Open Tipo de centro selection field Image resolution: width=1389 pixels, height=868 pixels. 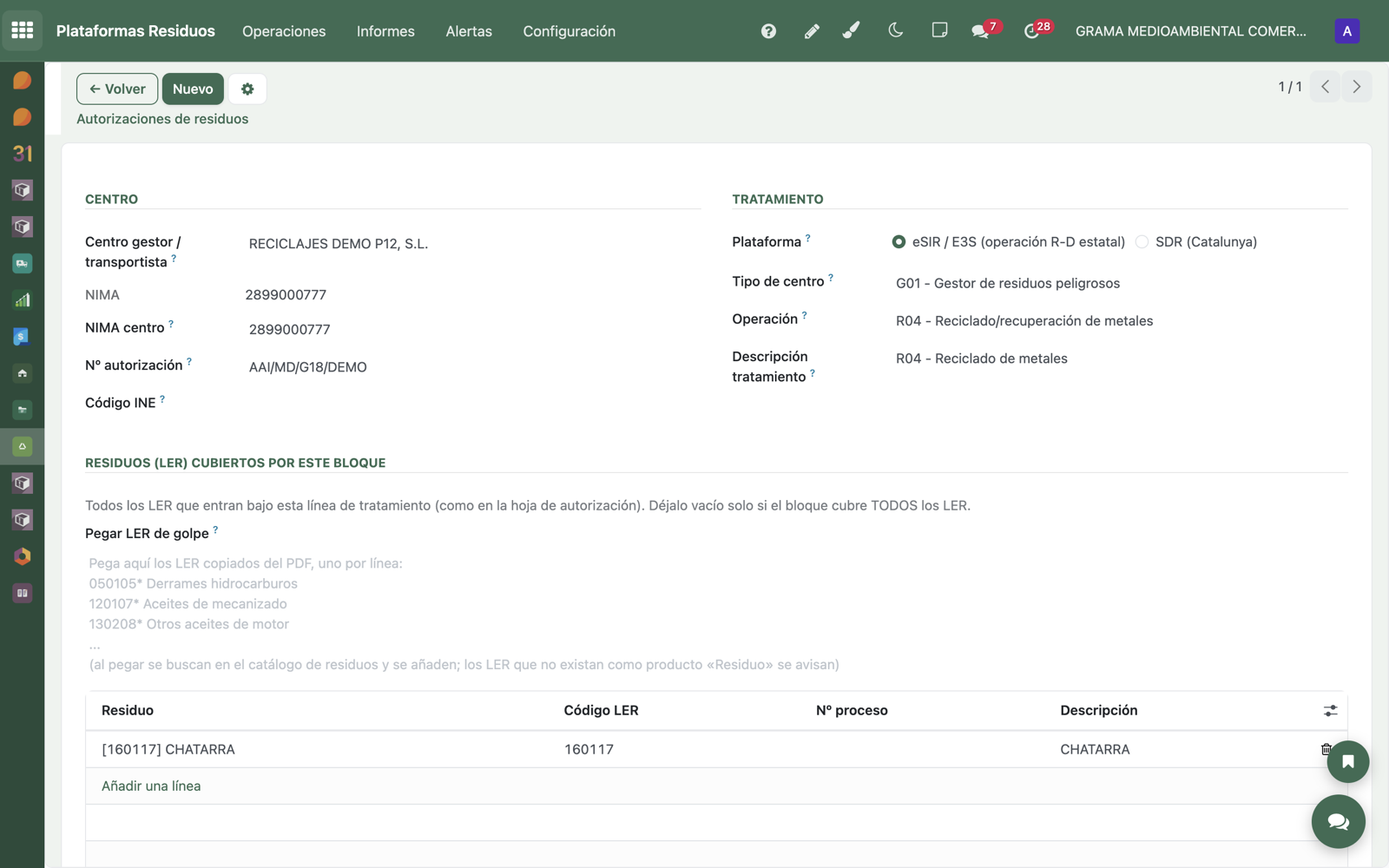tap(1120, 283)
